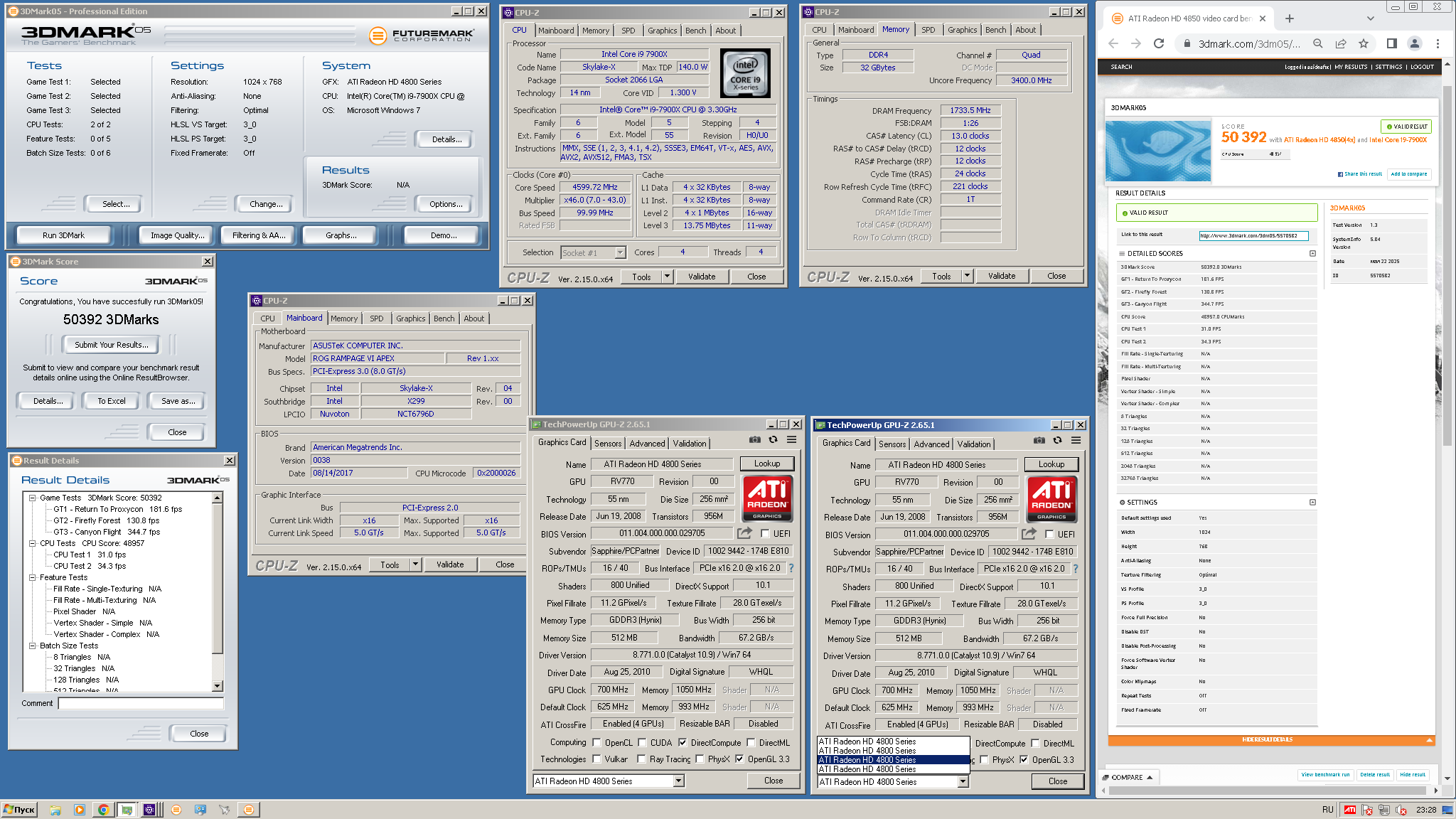Open the GPU selector dropdown in right GPU-Z
Image resolution: width=1456 pixels, height=819 pixels.
(x=963, y=781)
